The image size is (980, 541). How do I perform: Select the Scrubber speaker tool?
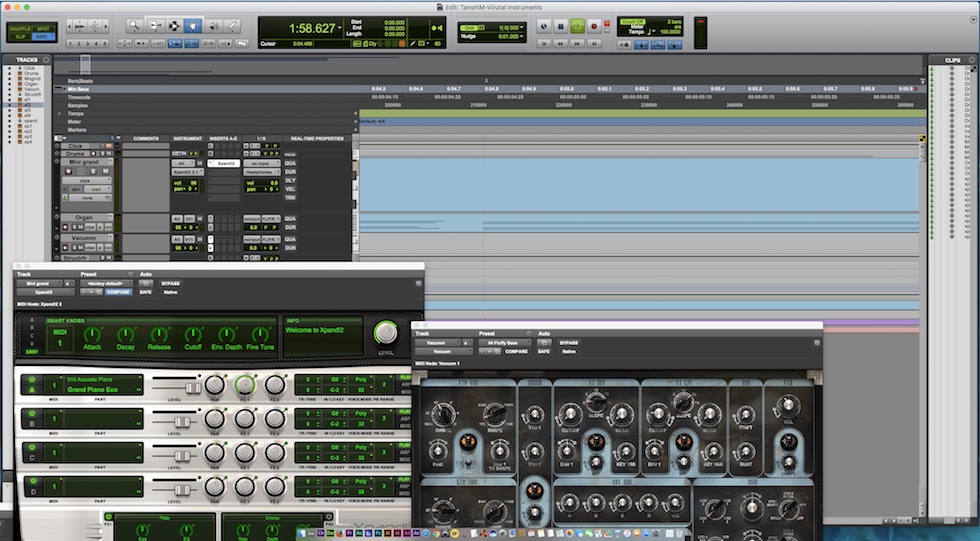tap(213, 26)
